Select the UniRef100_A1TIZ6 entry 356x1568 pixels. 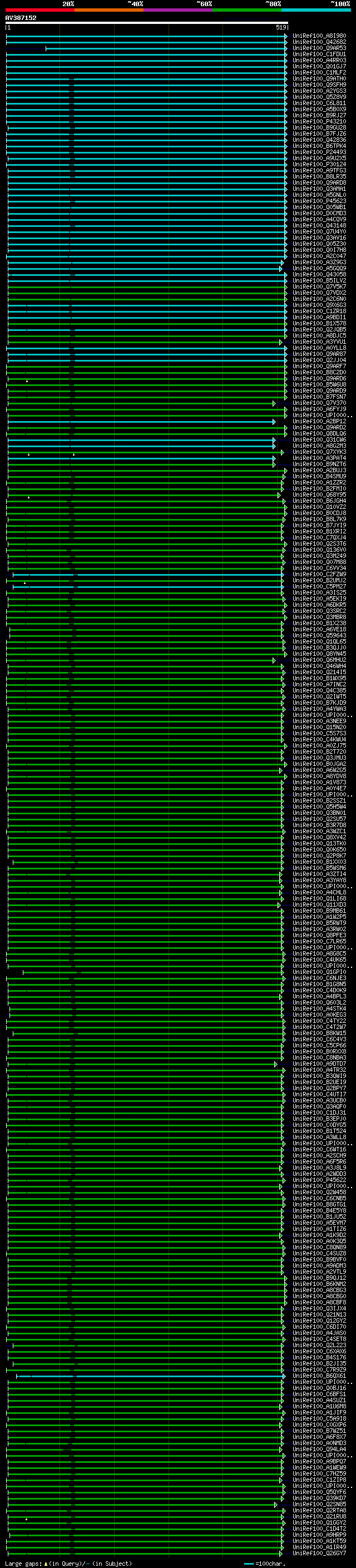pos(319,1229)
